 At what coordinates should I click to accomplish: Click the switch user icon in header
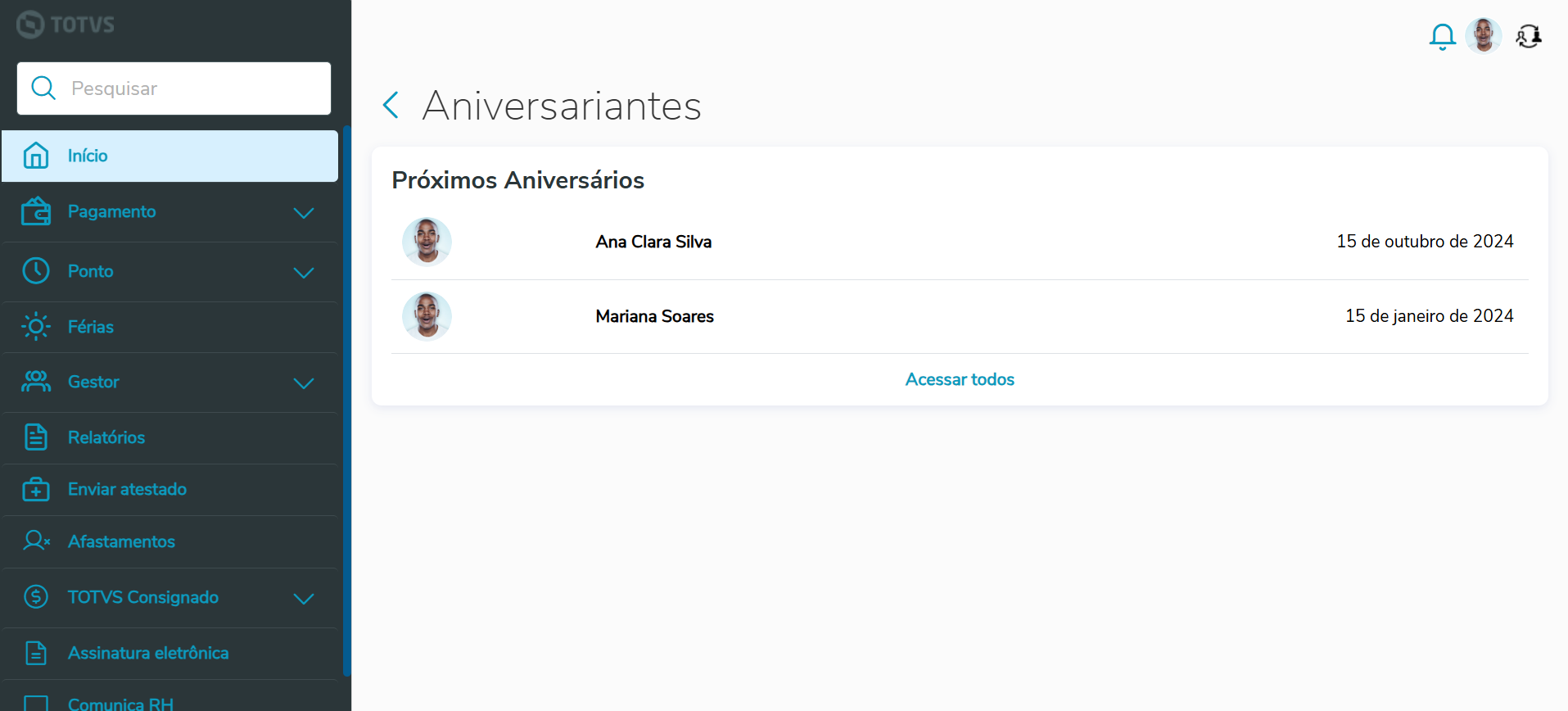coord(1529,37)
